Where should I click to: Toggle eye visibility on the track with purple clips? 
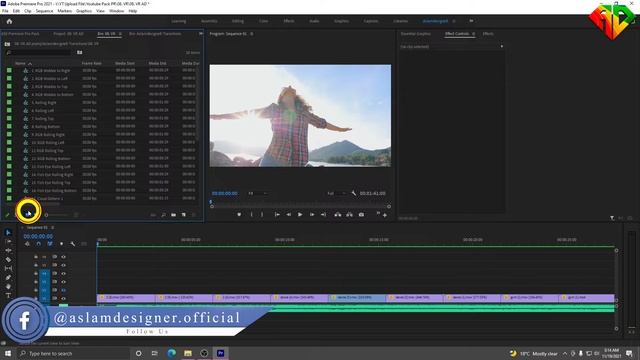(x=63, y=298)
